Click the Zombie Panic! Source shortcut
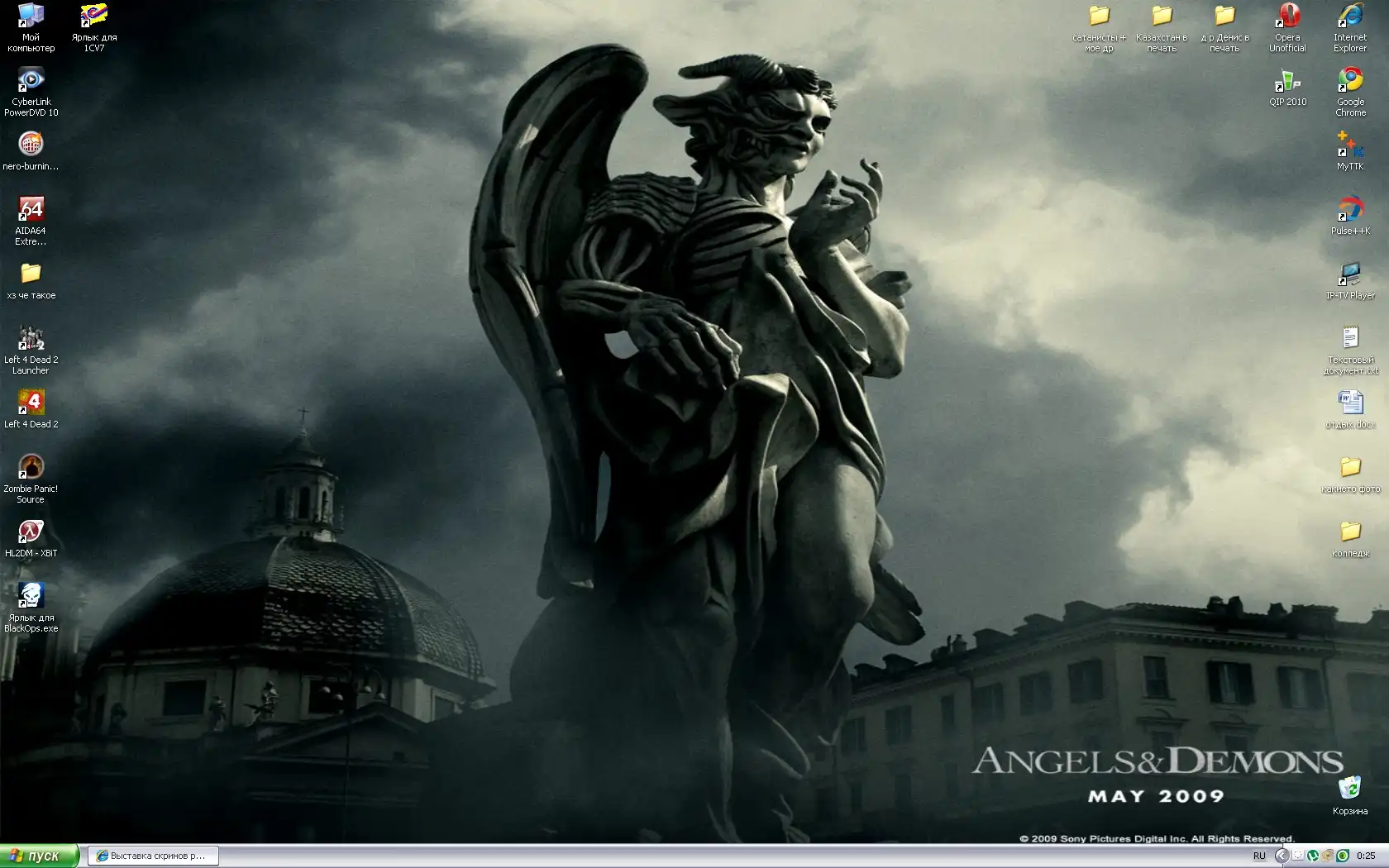1389x868 pixels. click(x=31, y=468)
